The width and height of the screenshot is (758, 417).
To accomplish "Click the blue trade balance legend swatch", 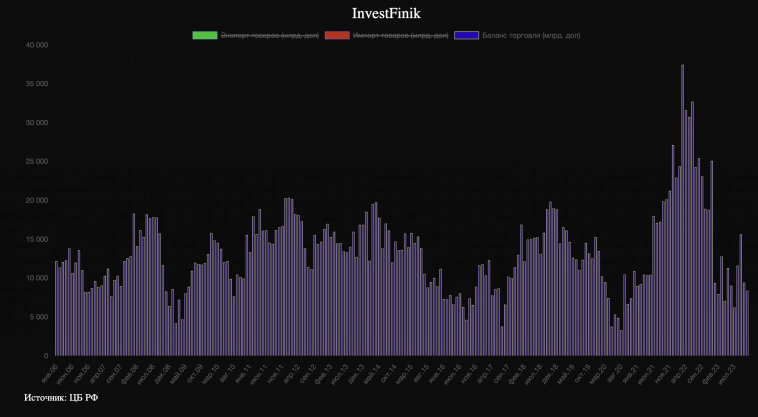I will click(x=466, y=35).
